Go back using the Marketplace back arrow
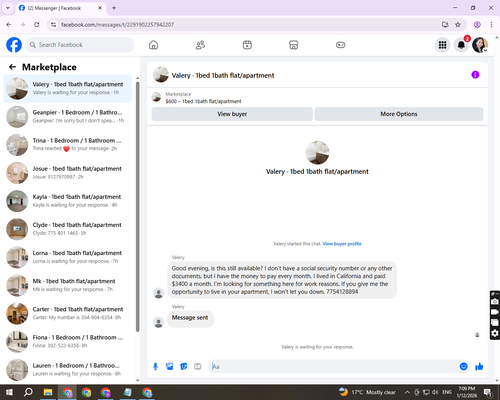Image resolution: width=500 pixels, height=400 pixels. 12,67
